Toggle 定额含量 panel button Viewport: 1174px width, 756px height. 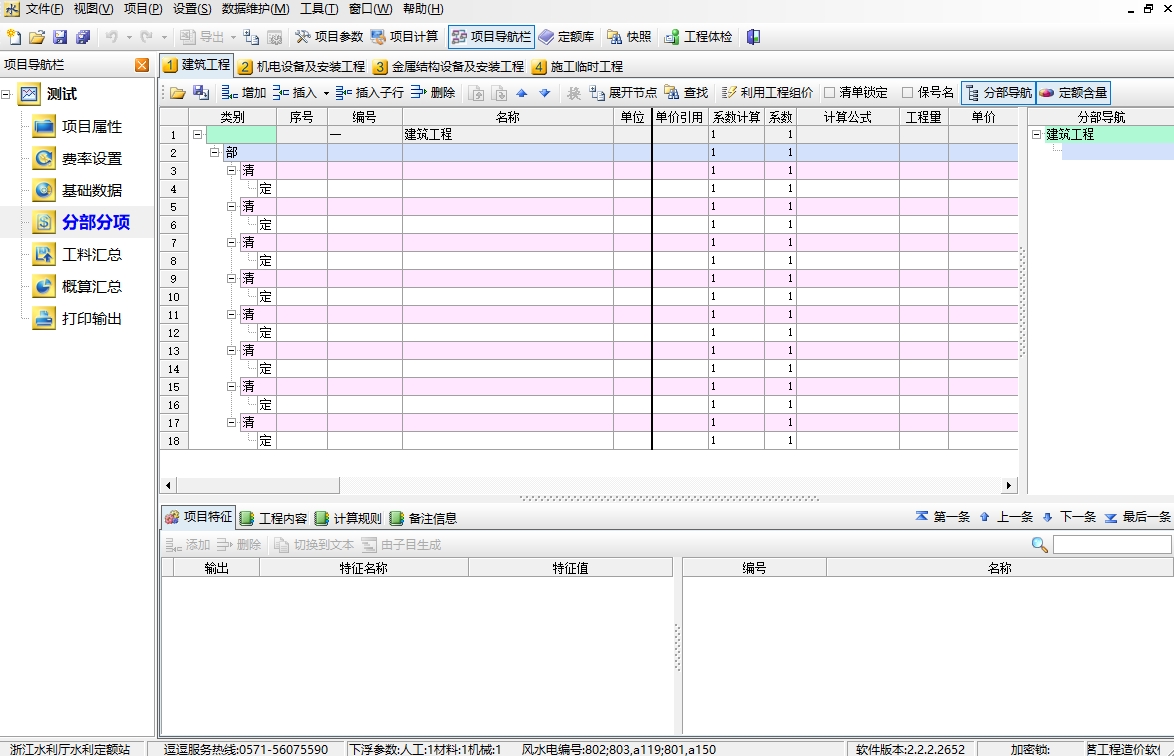(1073, 93)
